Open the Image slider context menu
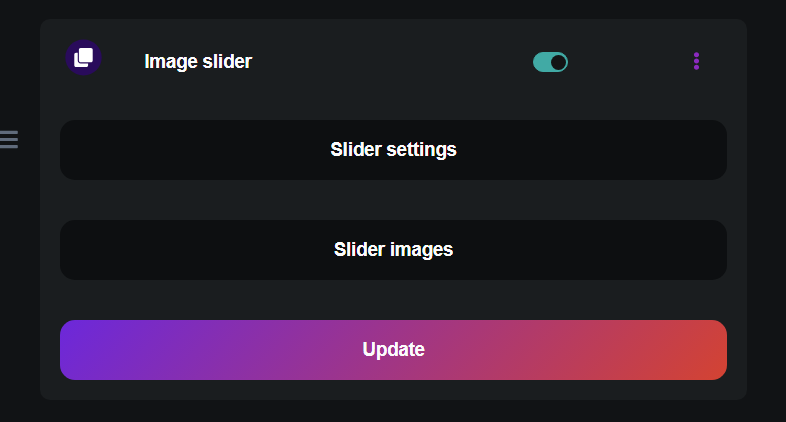 pos(696,61)
